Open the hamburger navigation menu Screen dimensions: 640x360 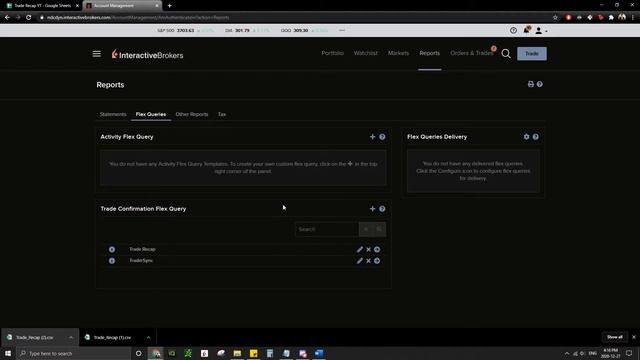tap(96, 54)
